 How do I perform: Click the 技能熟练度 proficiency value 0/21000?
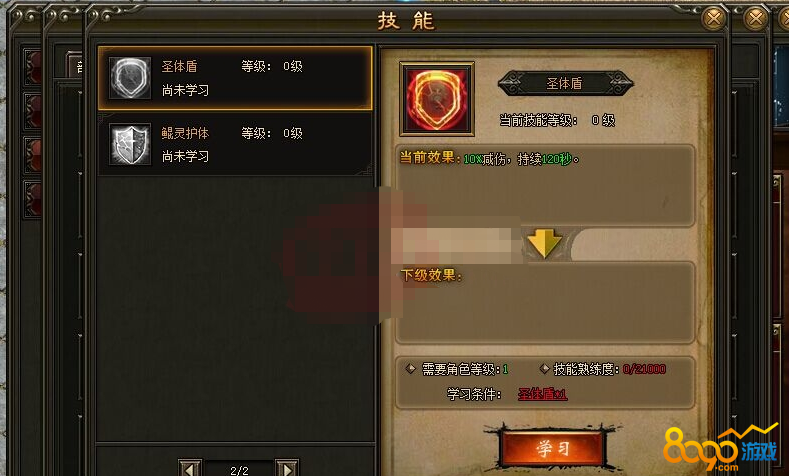tap(644, 369)
